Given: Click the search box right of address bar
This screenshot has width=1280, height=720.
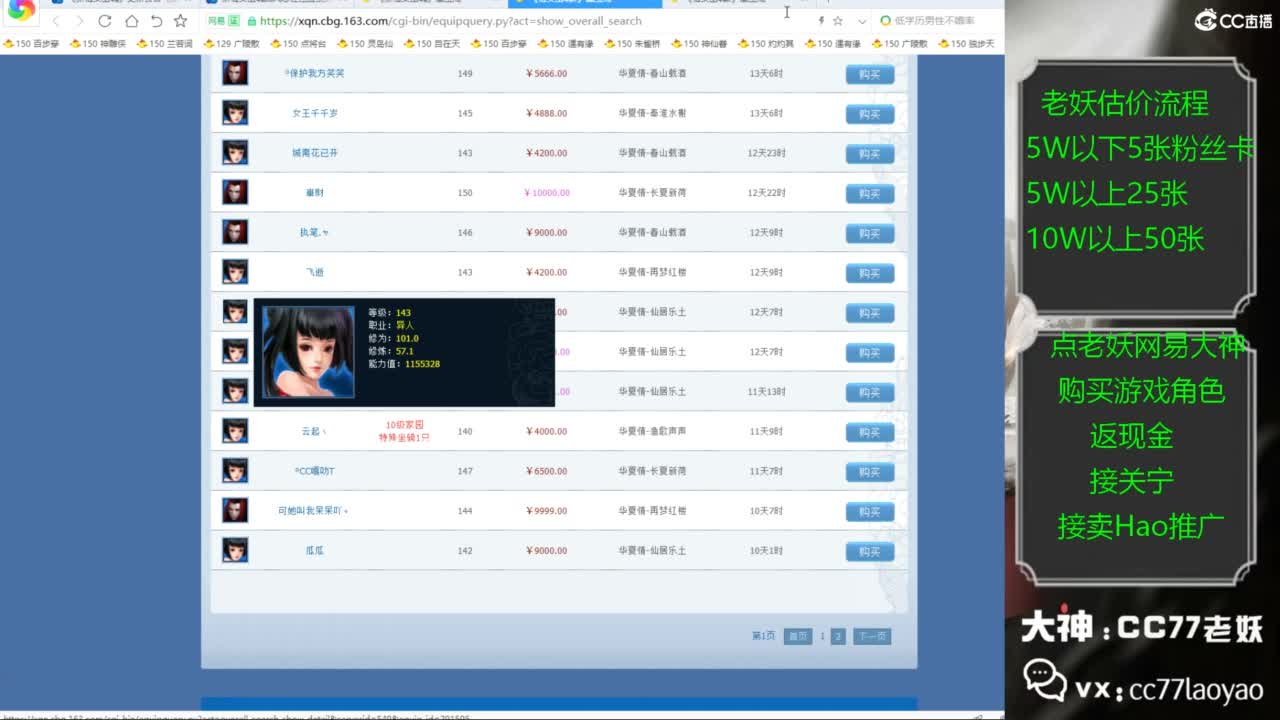Looking at the screenshot, I should [x=940, y=20].
